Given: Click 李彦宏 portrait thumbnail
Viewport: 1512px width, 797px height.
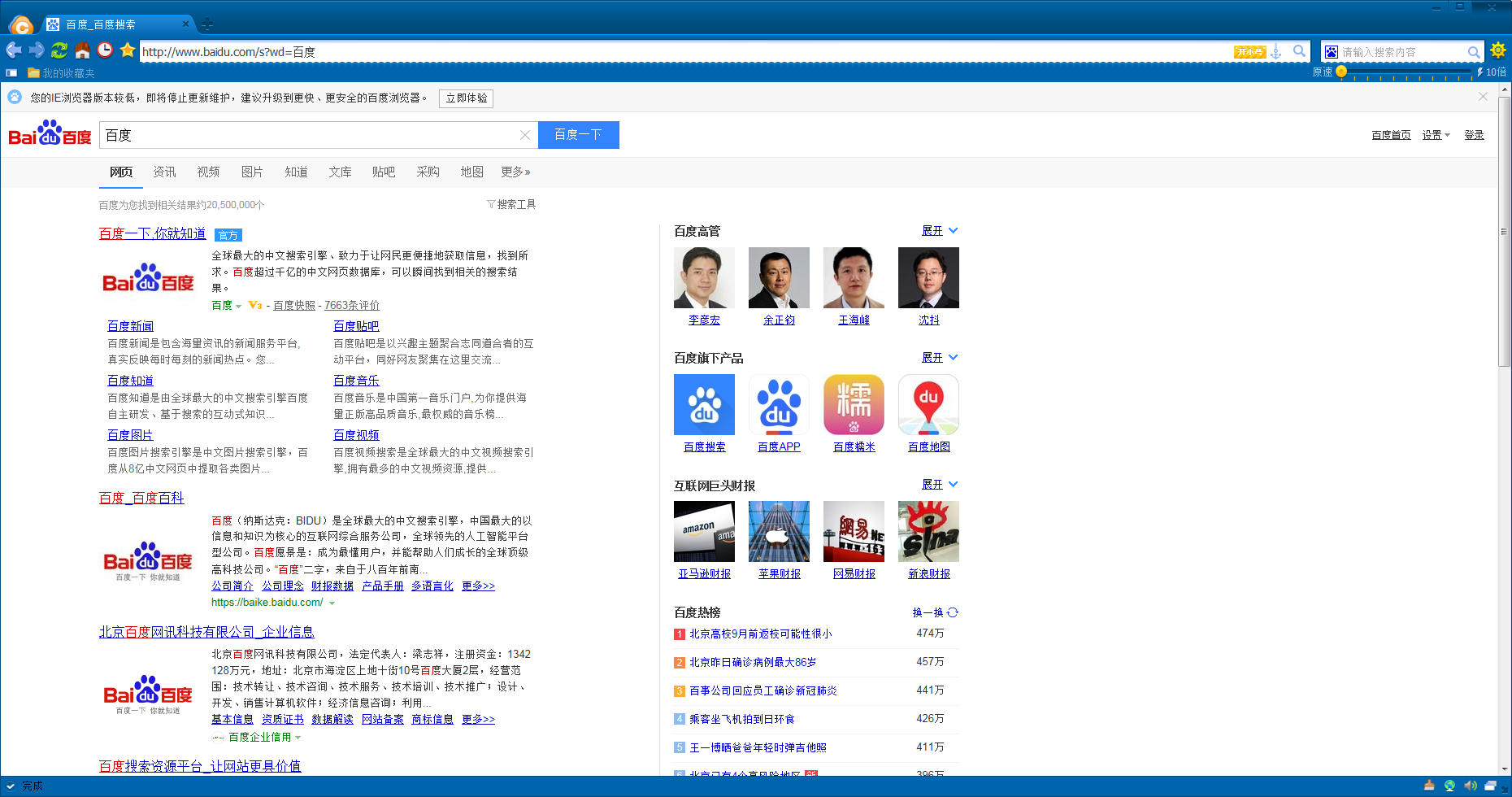Looking at the screenshot, I should tap(704, 277).
